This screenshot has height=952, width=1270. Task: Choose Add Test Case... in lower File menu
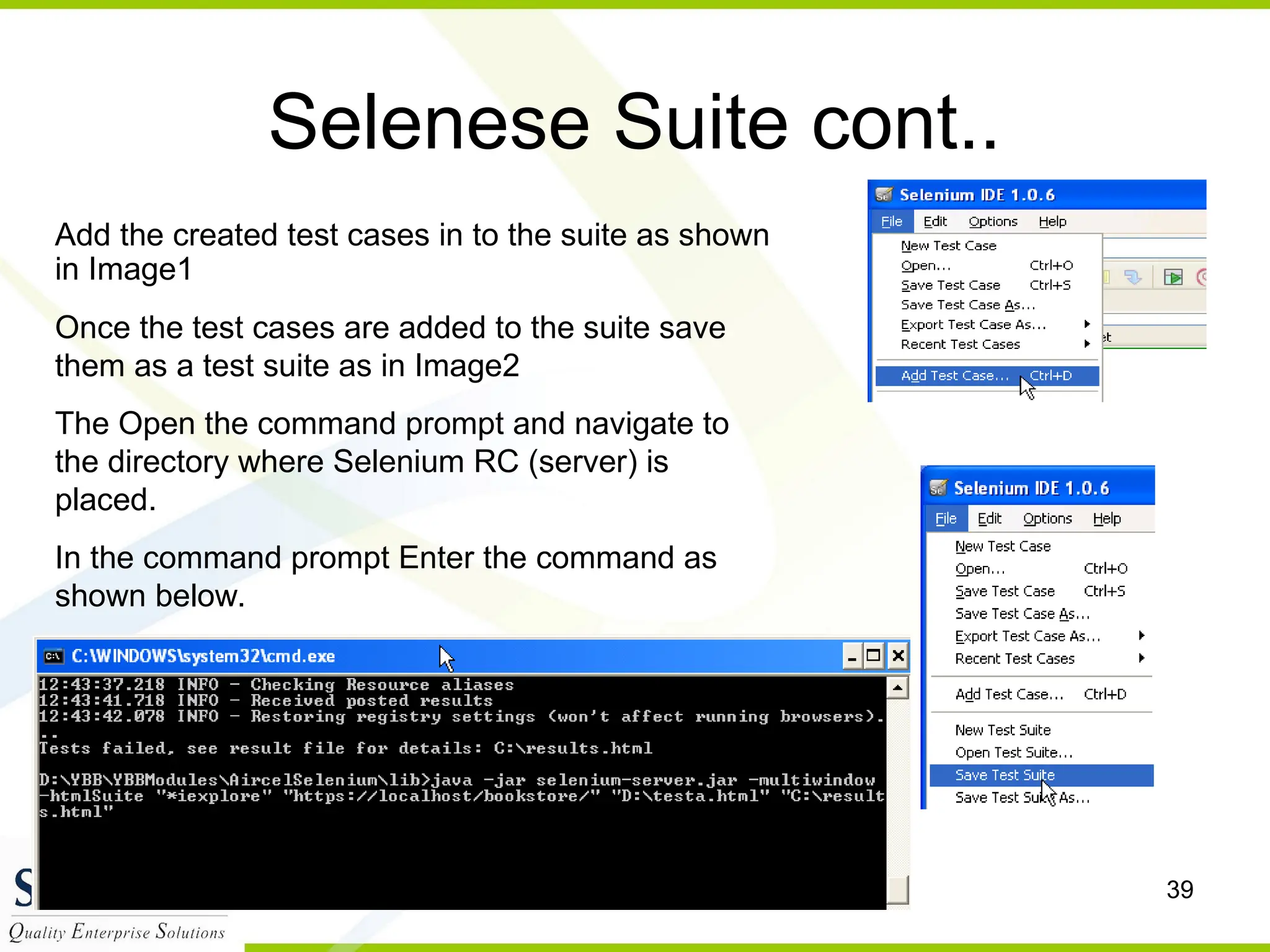(1042, 694)
